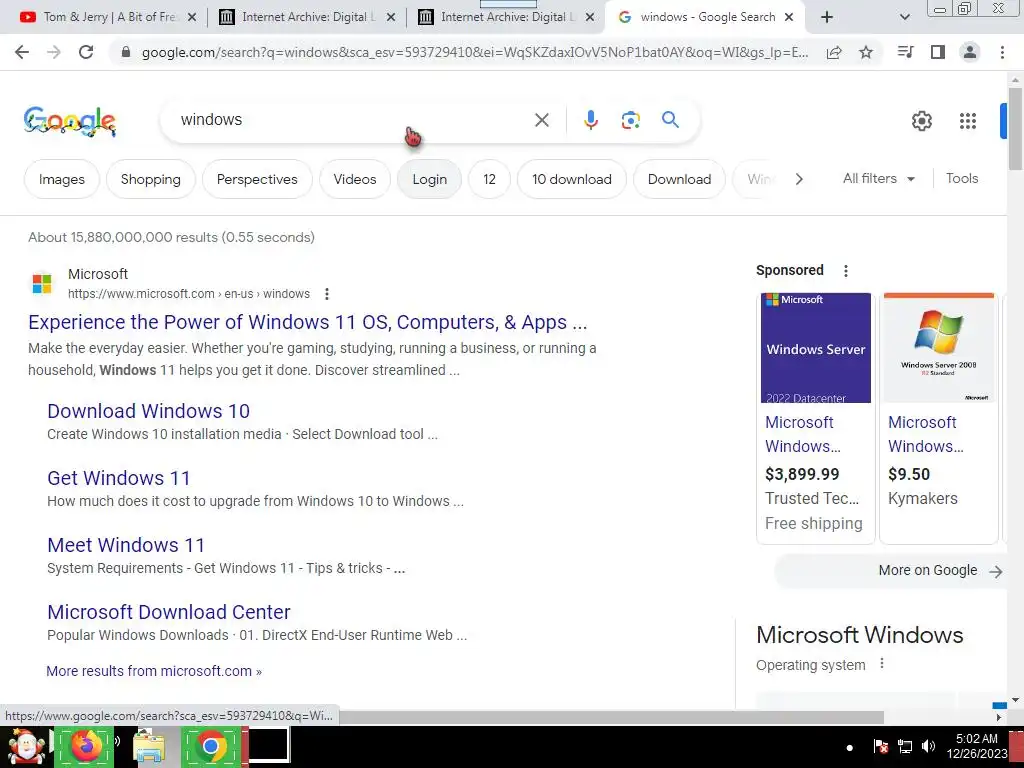The image size is (1024, 768).
Task: Run search with the magnifier icon
Action: tap(670, 120)
